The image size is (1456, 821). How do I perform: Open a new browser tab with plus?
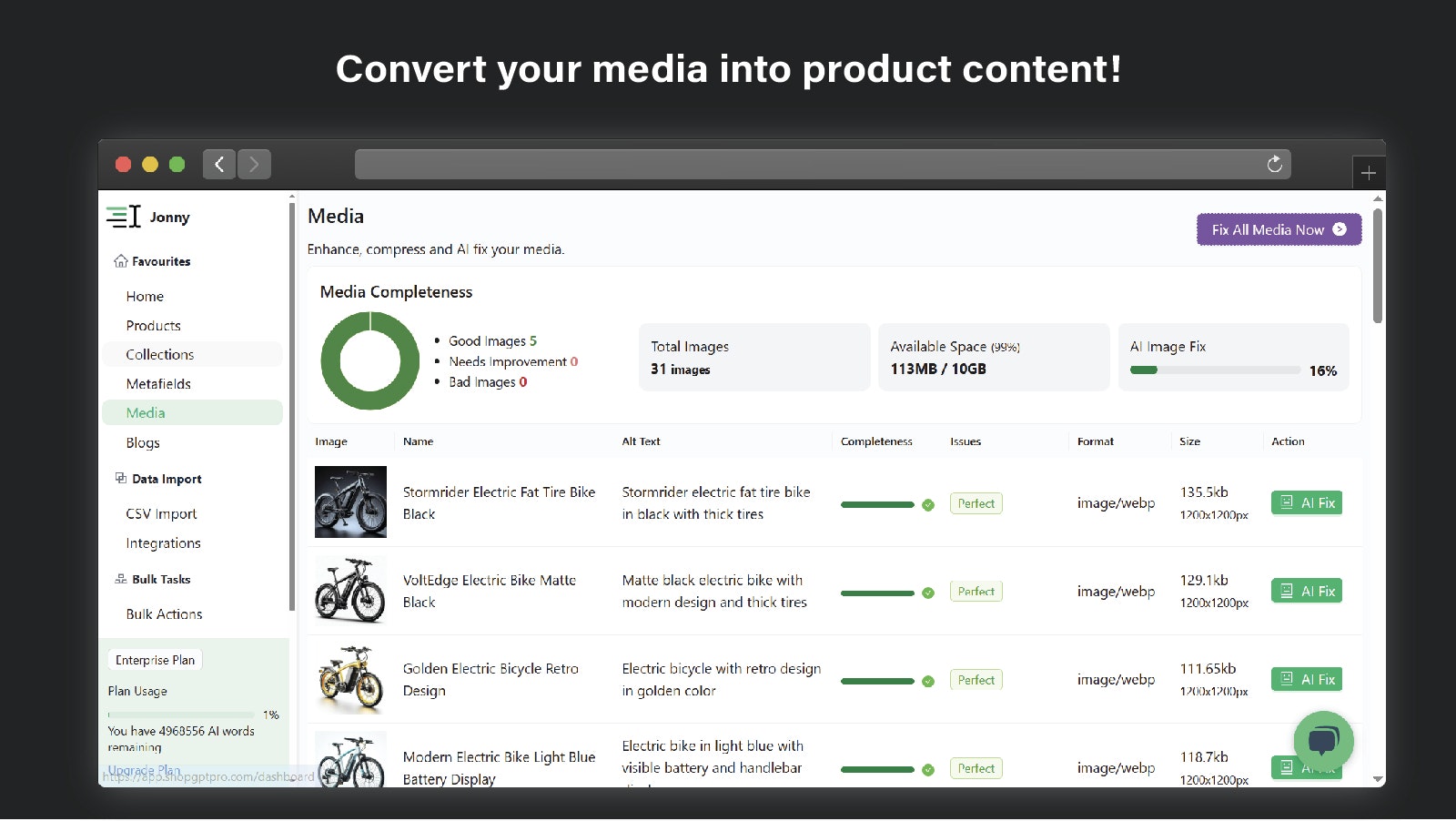[x=1369, y=173]
